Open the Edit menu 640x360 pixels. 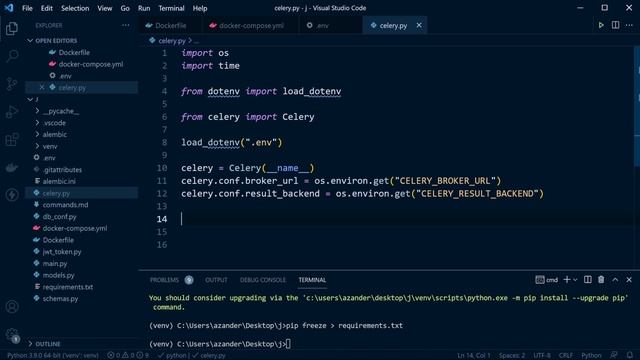tap(47, 8)
